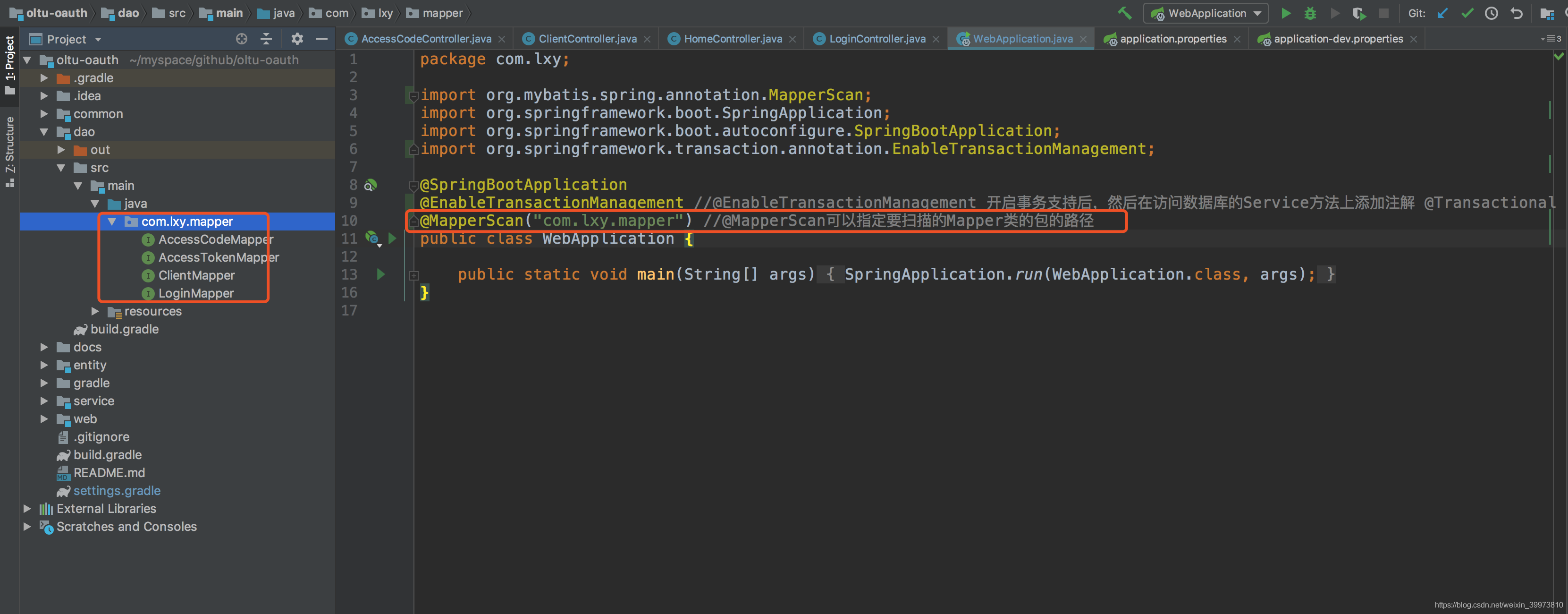Viewport: 1568px width, 614px height.
Task: Collapse the dao module folder
Action: (x=44, y=132)
